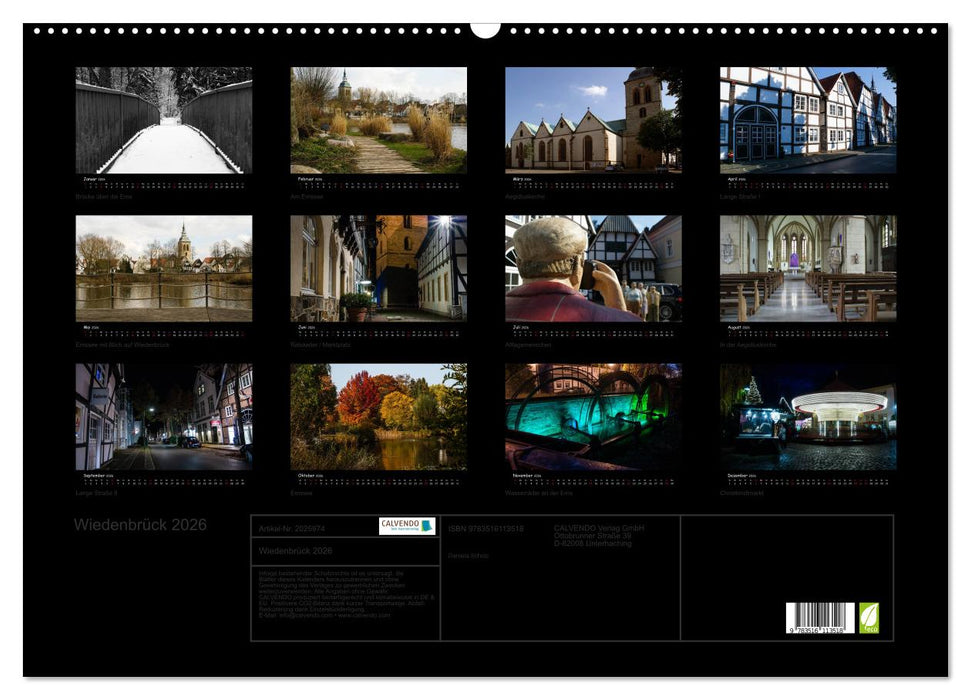Click the Artikel-Nr. text in info box

point(291,528)
